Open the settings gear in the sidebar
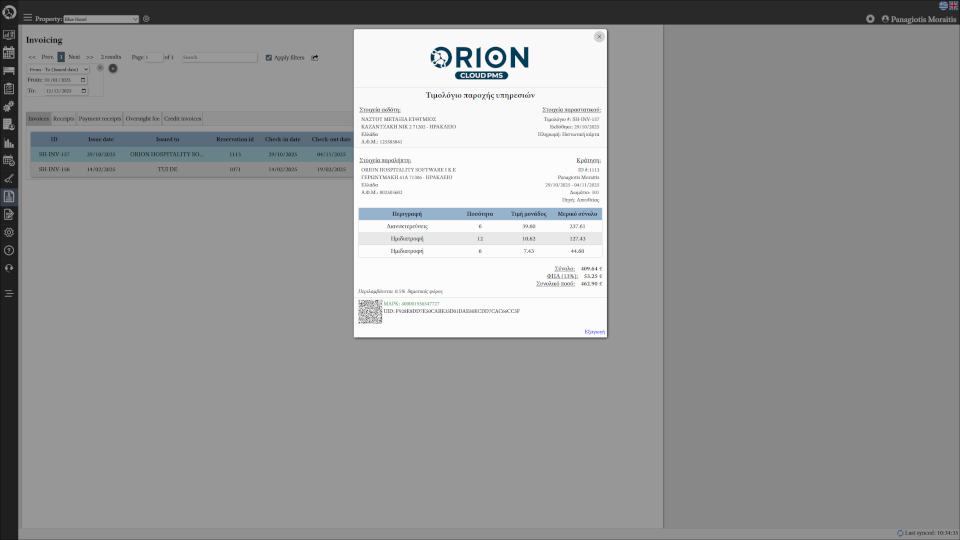 pos(9,232)
